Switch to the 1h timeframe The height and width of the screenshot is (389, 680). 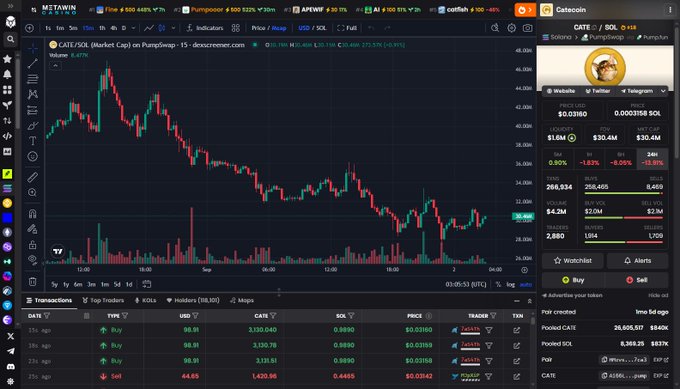tap(102, 28)
